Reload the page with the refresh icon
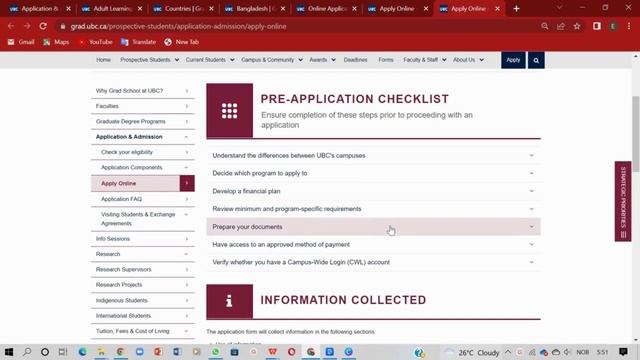Viewport: 640px width, 360px height. [x=43, y=26]
